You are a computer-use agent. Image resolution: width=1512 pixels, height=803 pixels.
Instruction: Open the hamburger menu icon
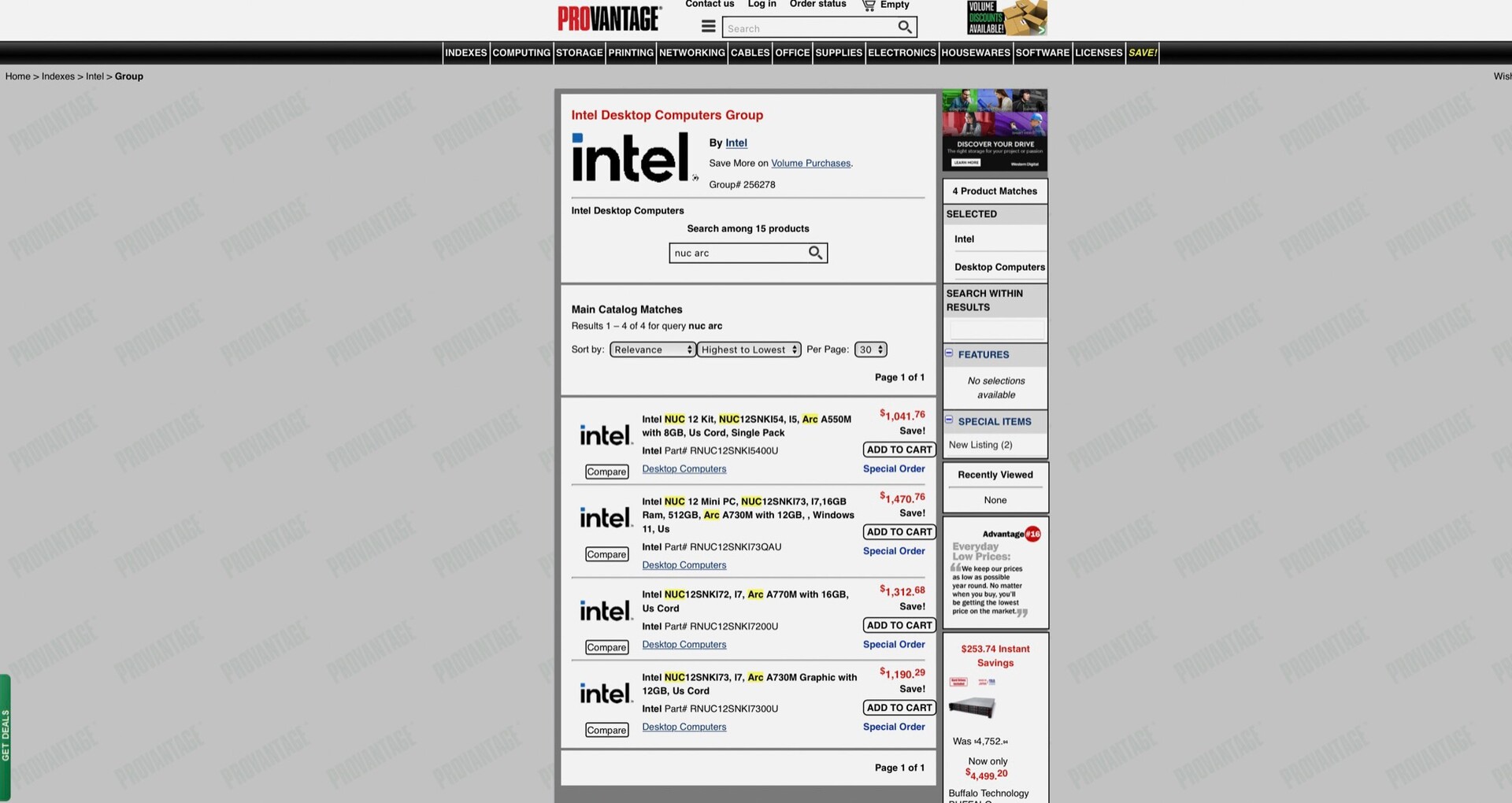click(709, 26)
